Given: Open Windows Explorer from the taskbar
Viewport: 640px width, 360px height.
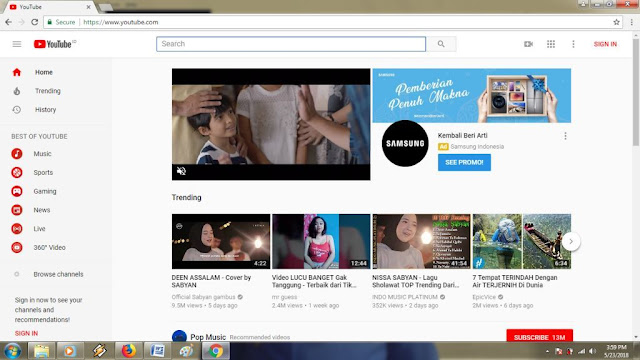Looking at the screenshot, I should point(41,351).
